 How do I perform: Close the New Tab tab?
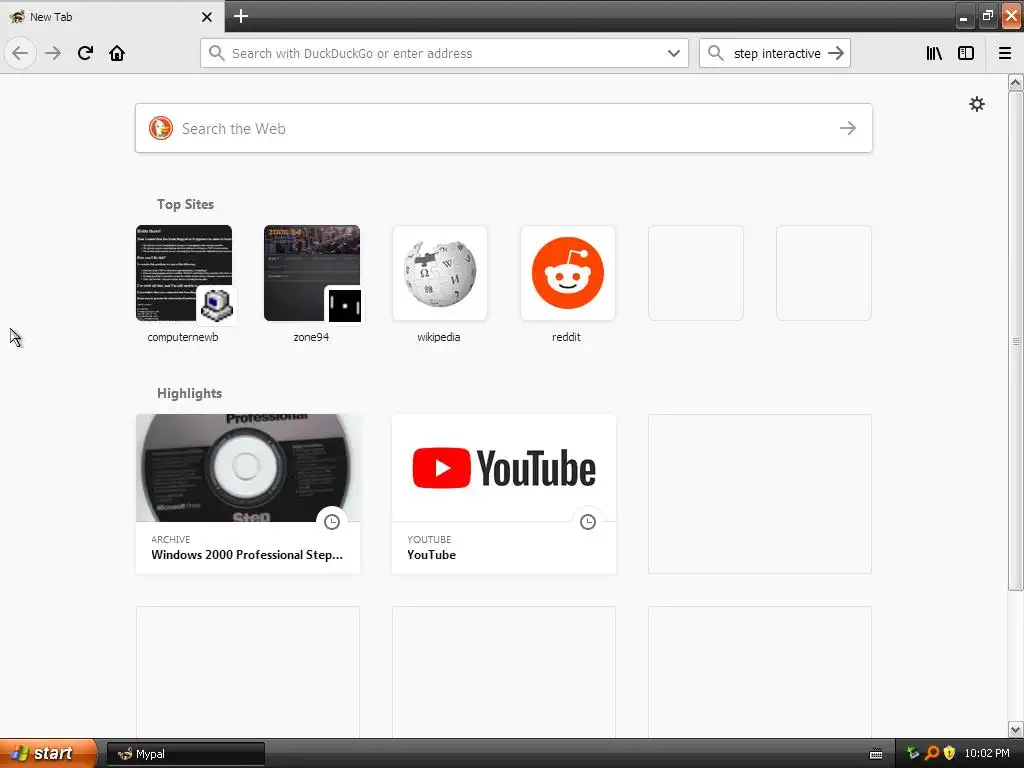pos(206,17)
